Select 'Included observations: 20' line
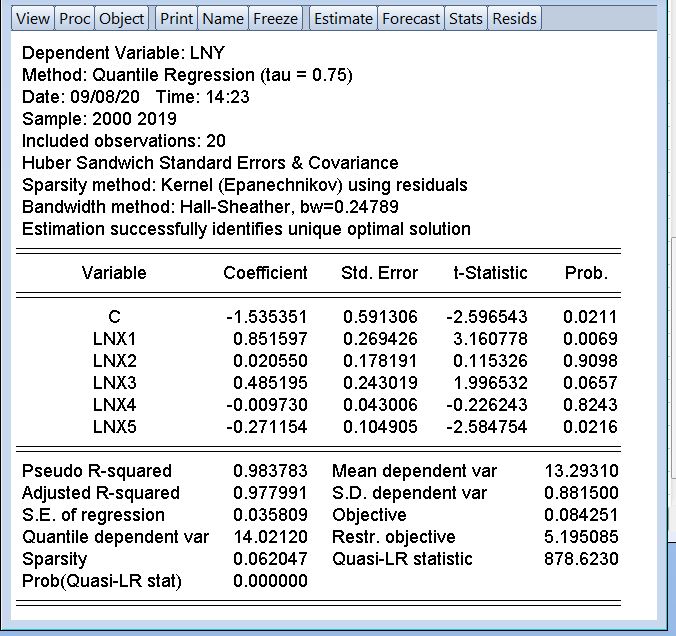The height and width of the screenshot is (636, 676). 124,141
